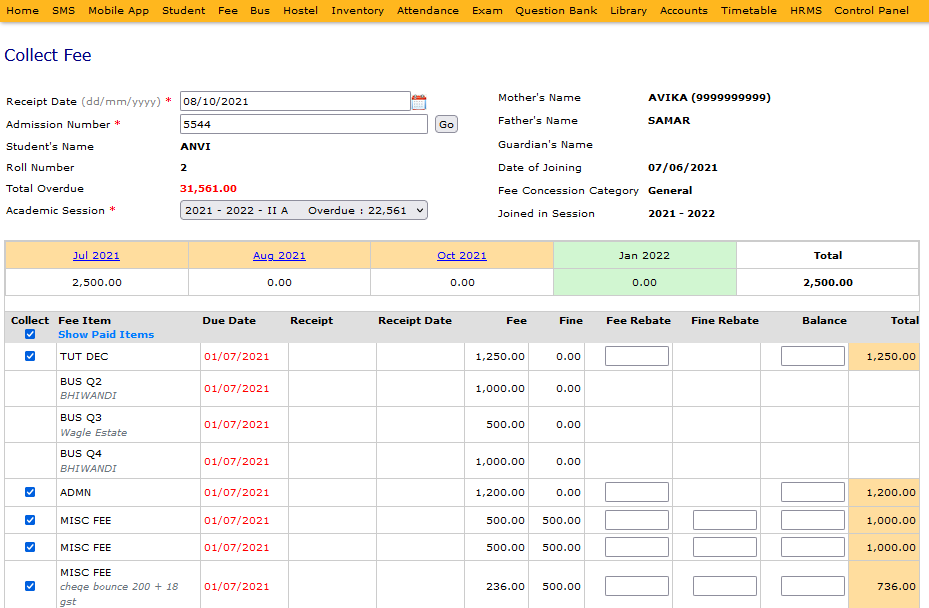
Task: Select the Jan 2022 green installment cell
Action: pos(645,256)
